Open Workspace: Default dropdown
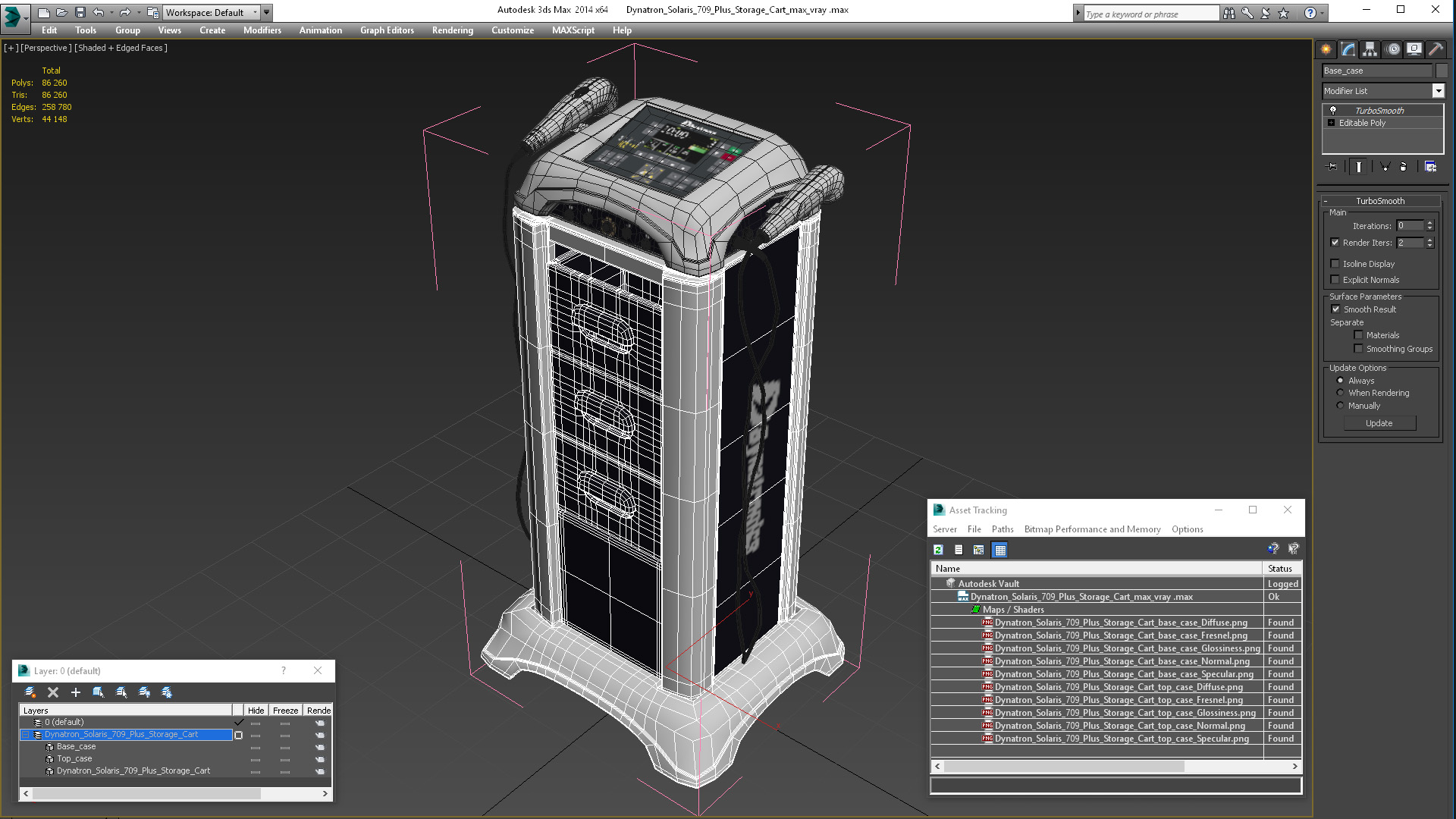This screenshot has width=1456, height=819. tap(212, 13)
